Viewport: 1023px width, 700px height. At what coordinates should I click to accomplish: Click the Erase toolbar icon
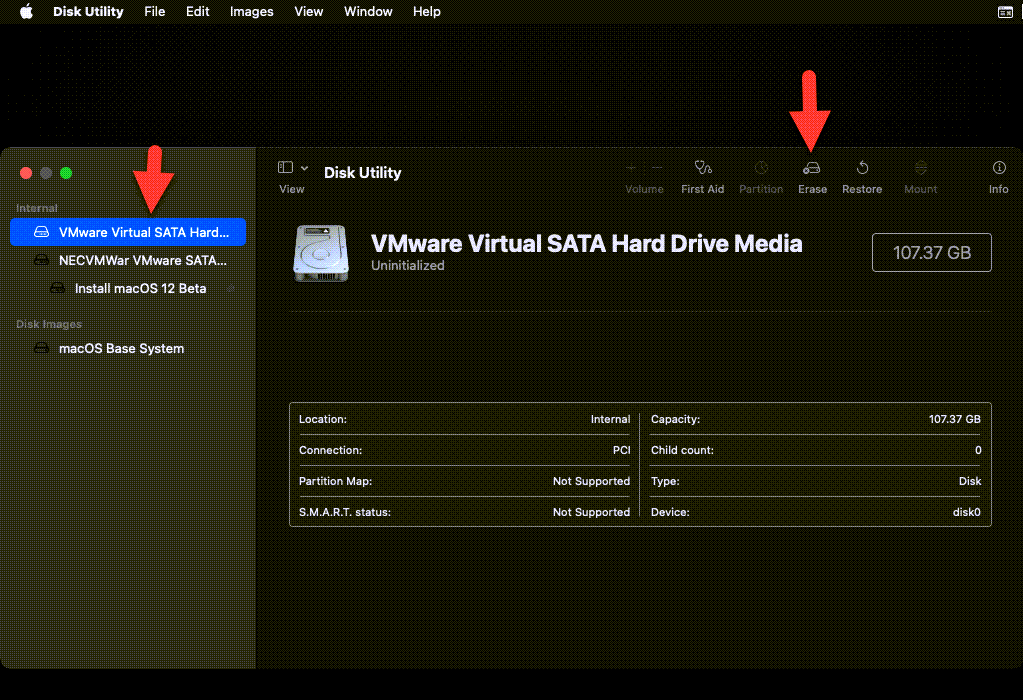[x=812, y=169]
